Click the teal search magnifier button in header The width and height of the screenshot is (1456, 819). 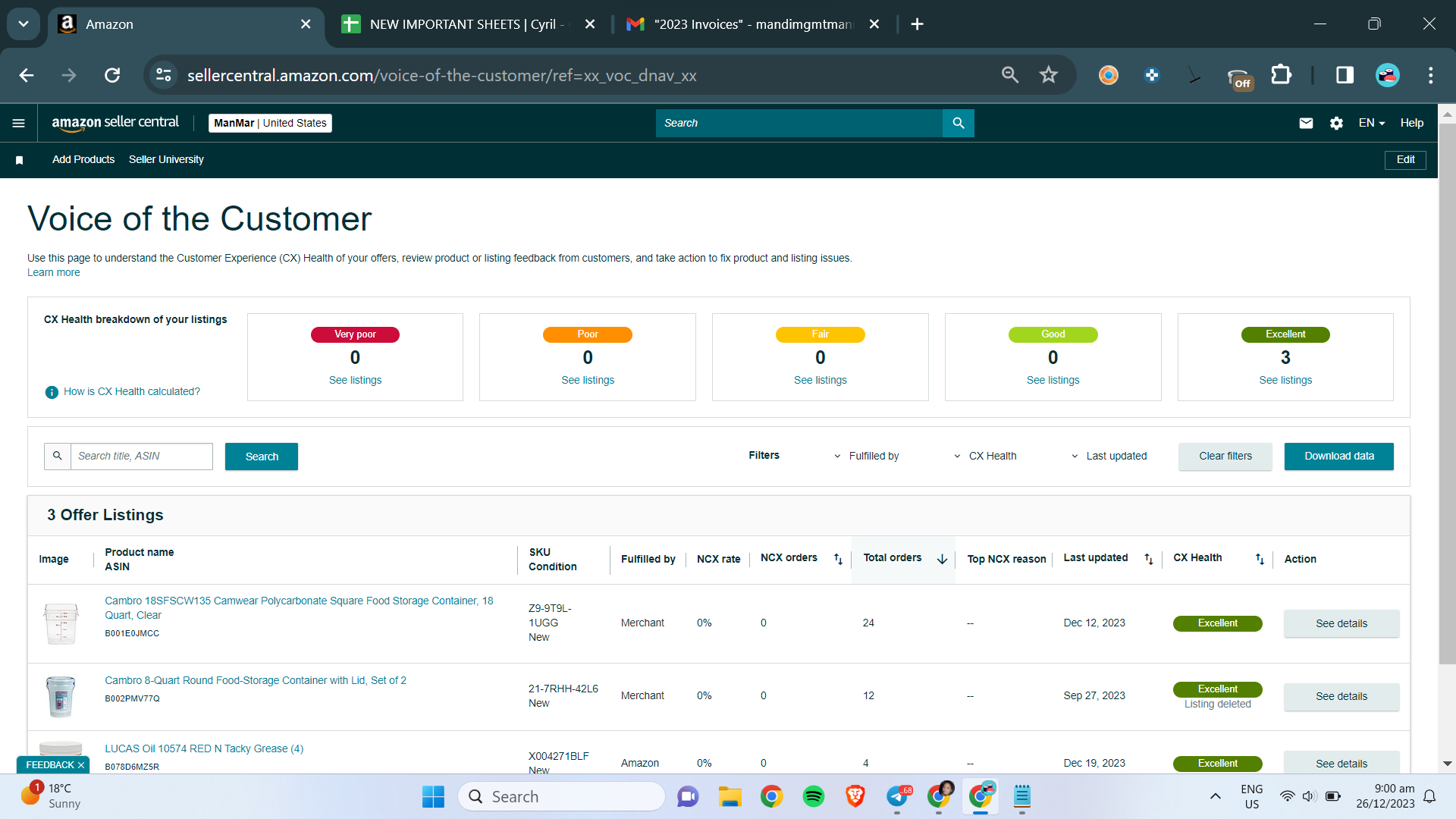(959, 123)
